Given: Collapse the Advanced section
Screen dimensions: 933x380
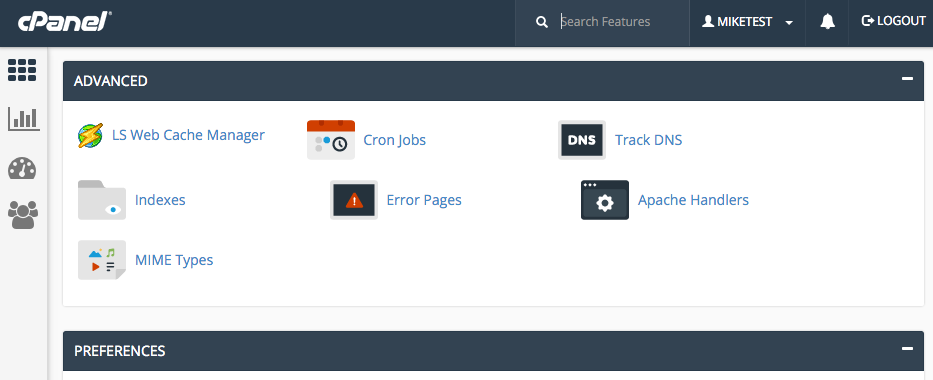Looking at the screenshot, I should click(907, 78).
